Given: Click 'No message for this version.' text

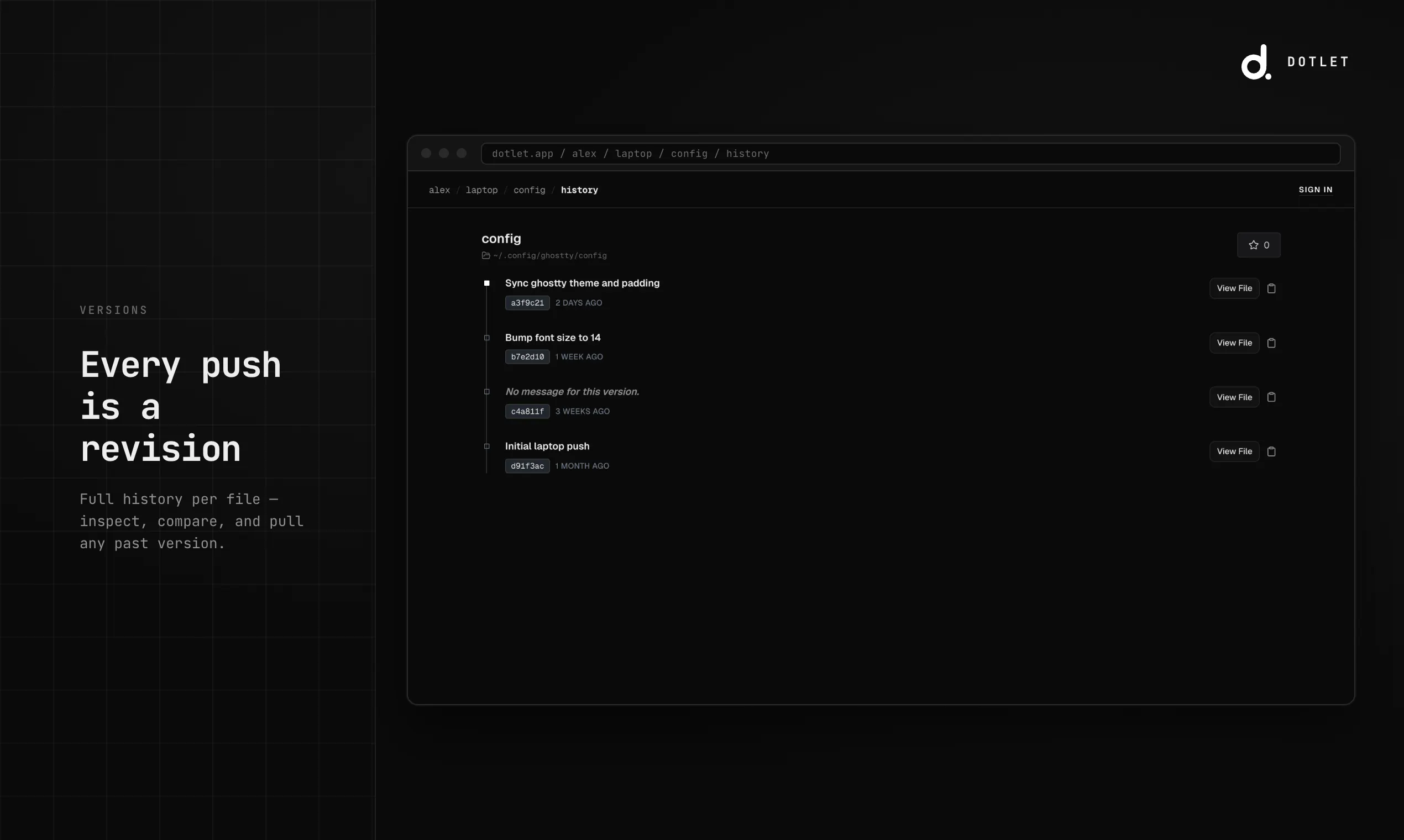Looking at the screenshot, I should [x=572, y=392].
